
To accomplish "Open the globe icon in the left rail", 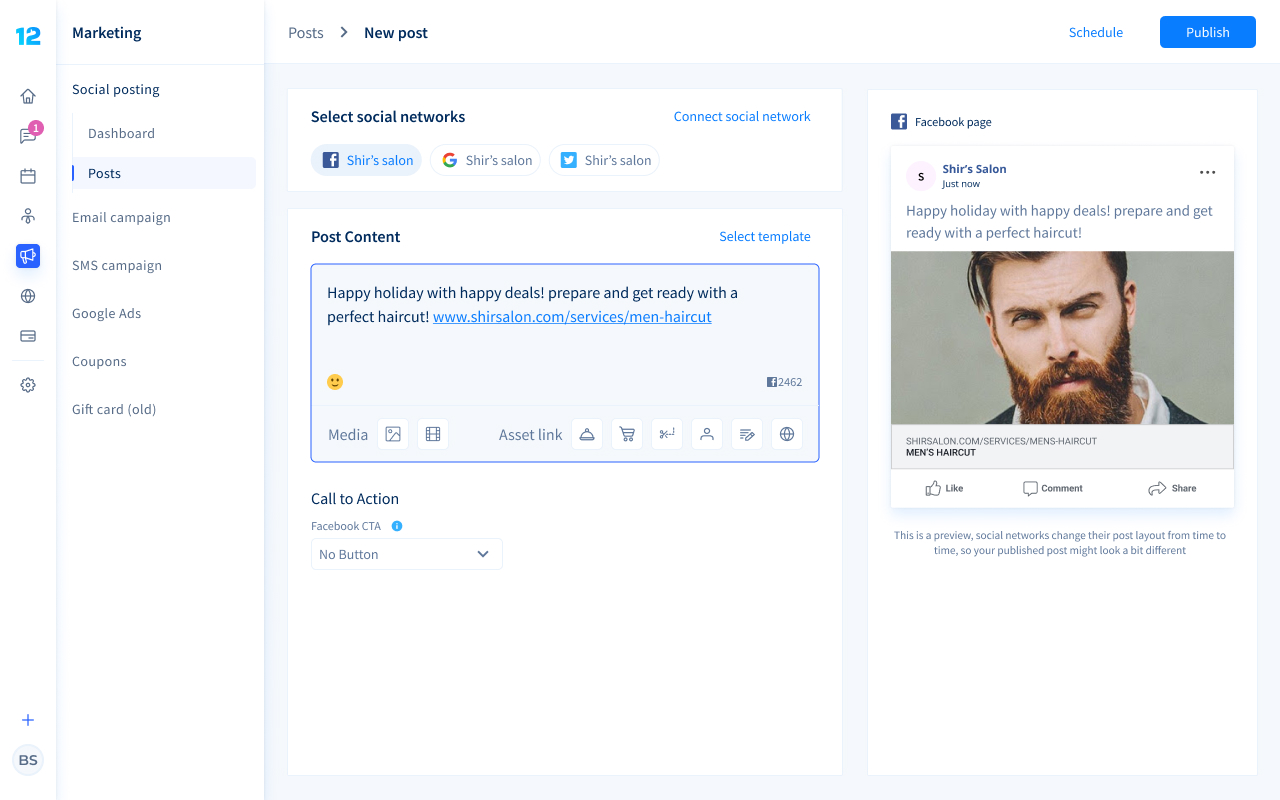I will pos(28,296).
